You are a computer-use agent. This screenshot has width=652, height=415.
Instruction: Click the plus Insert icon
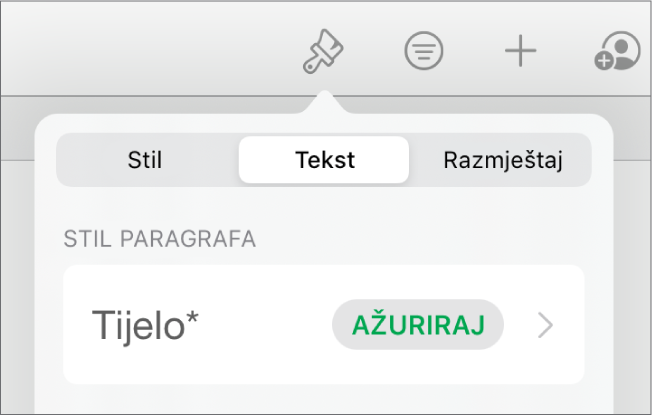point(520,52)
